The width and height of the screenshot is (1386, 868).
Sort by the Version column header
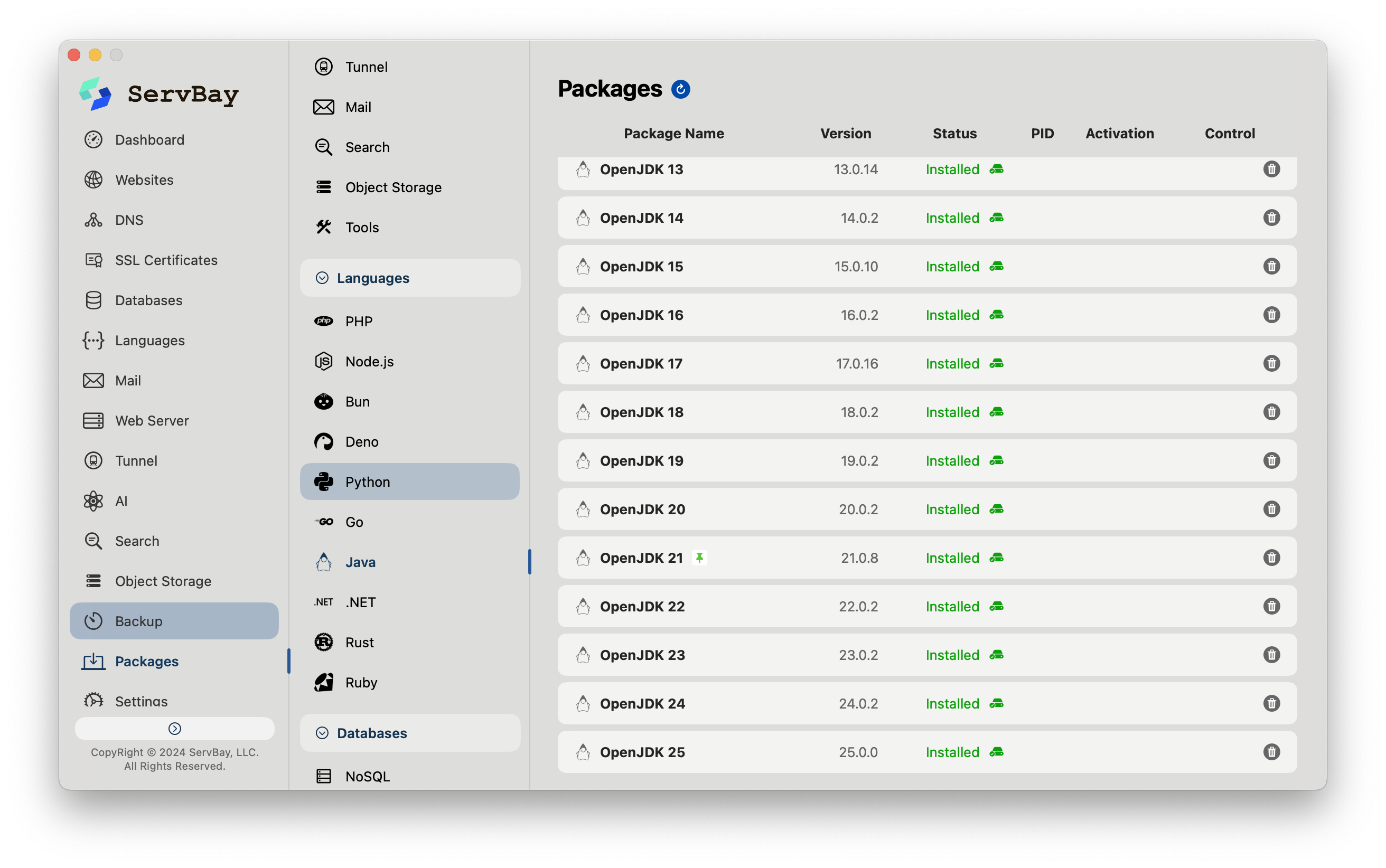(x=845, y=134)
